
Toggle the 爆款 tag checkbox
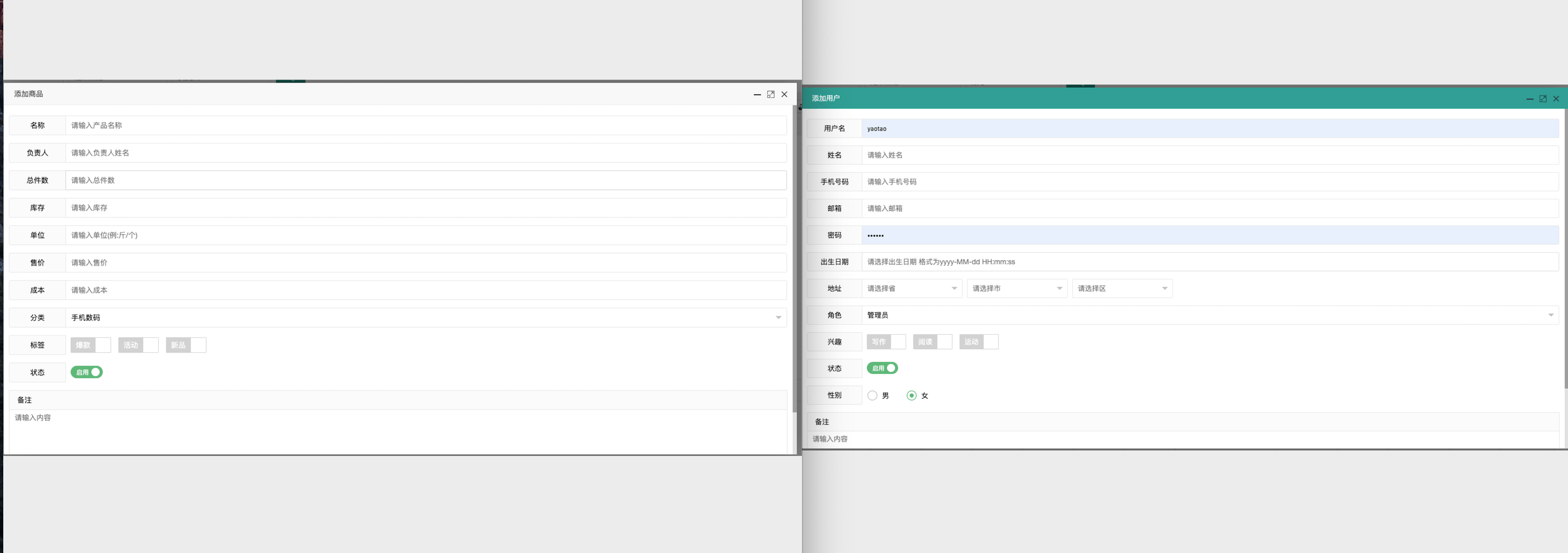coord(91,345)
